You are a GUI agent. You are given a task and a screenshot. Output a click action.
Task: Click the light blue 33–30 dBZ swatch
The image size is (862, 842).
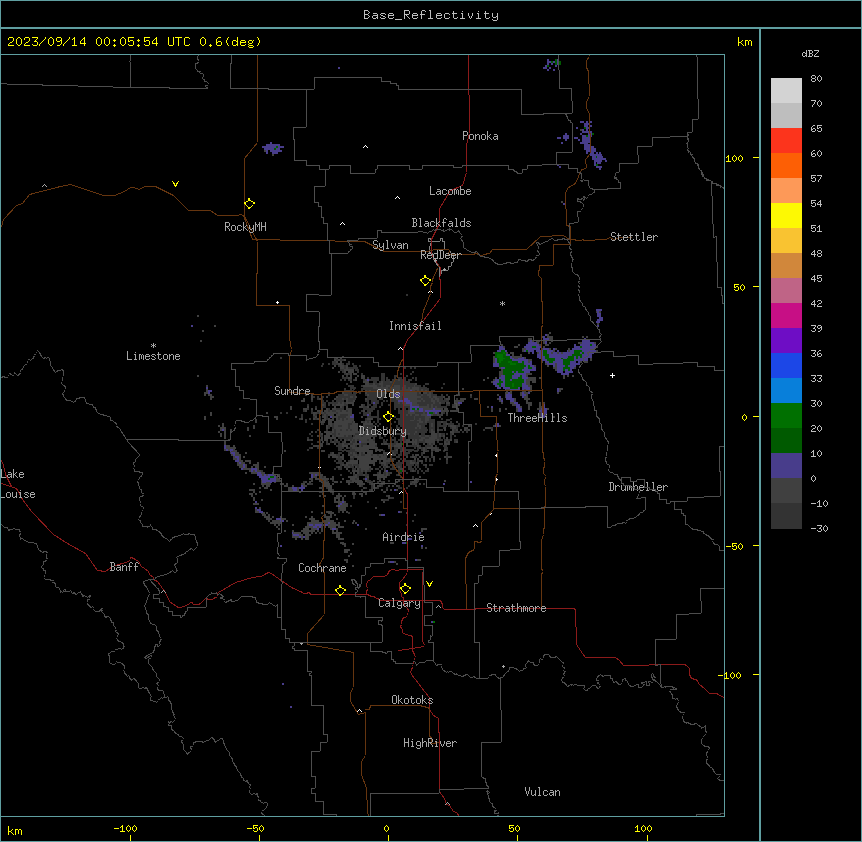pyautogui.click(x=786, y=391)
